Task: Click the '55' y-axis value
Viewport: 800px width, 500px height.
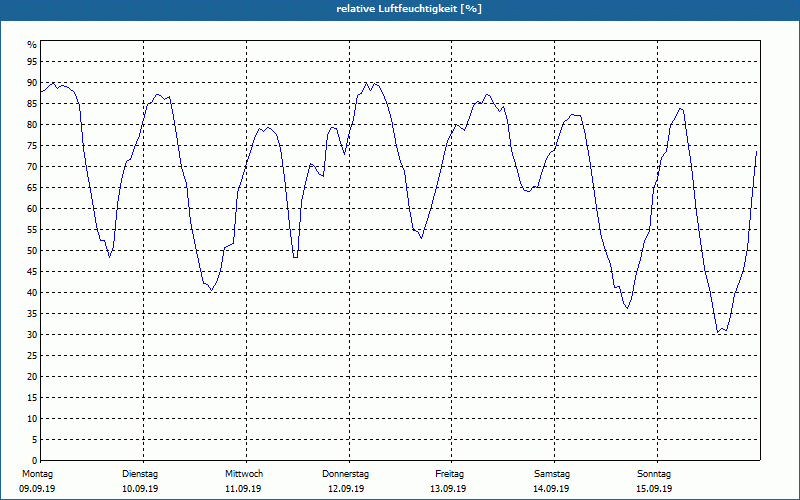Action: click(x=32, y=230)
